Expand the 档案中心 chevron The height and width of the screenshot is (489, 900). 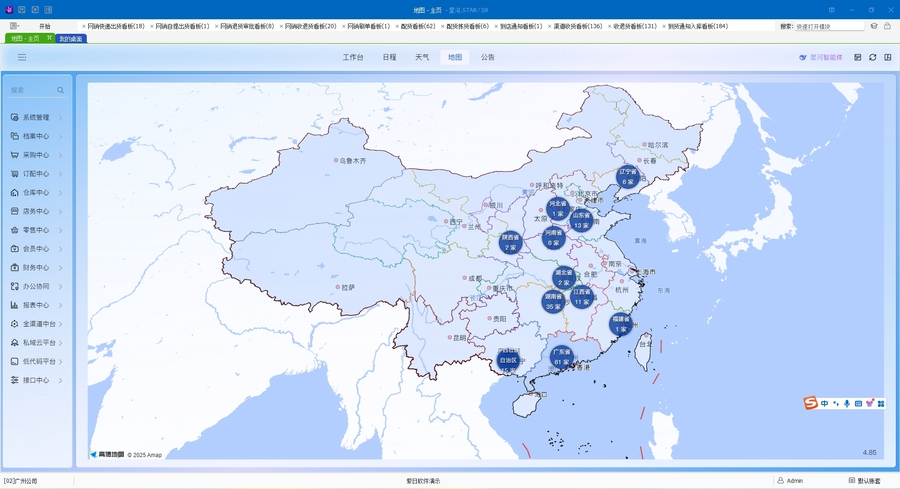60,137
